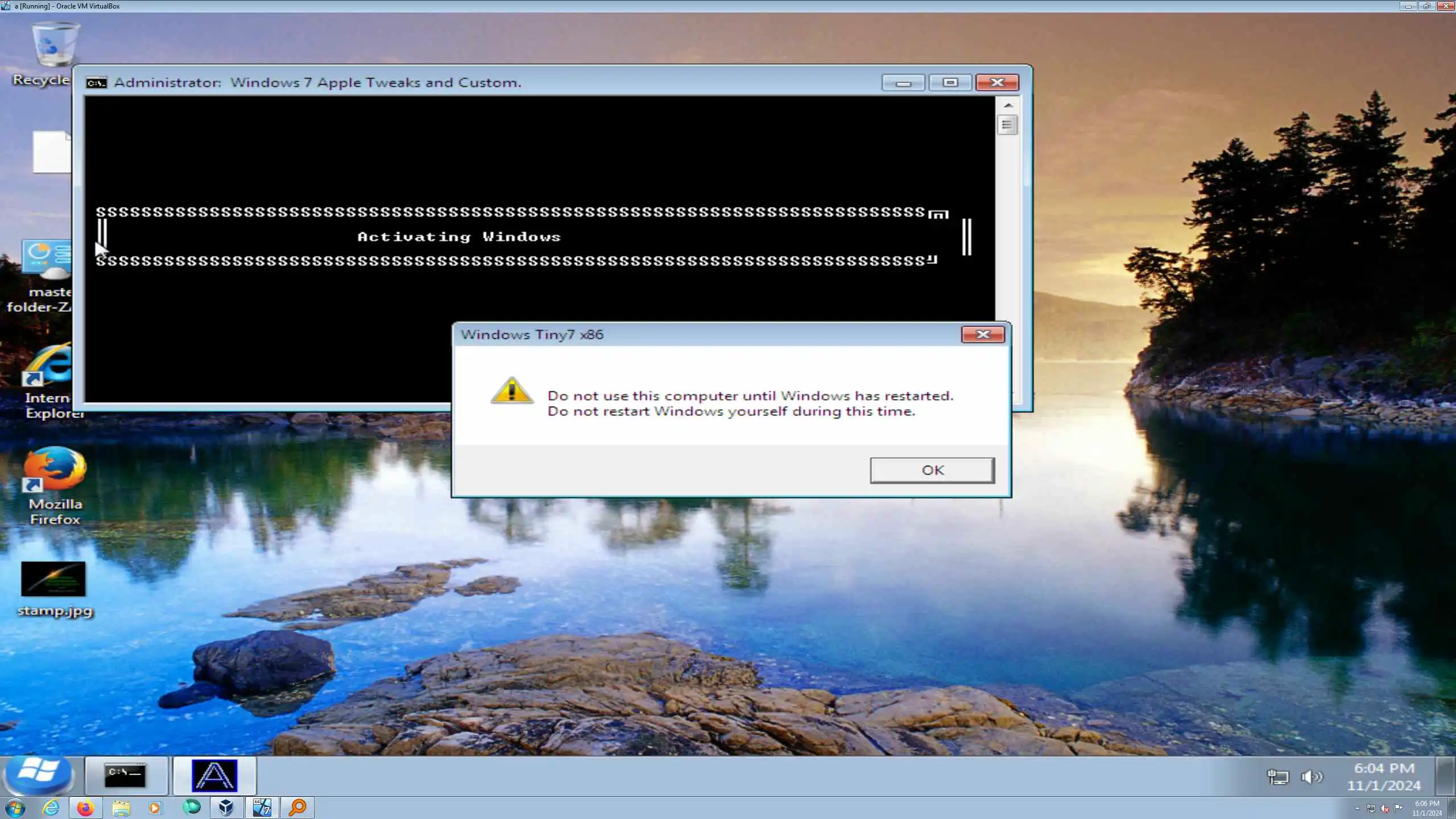Click the guest network tray icon
This screenshot has width=1456, height=819.
[1277, 776]
